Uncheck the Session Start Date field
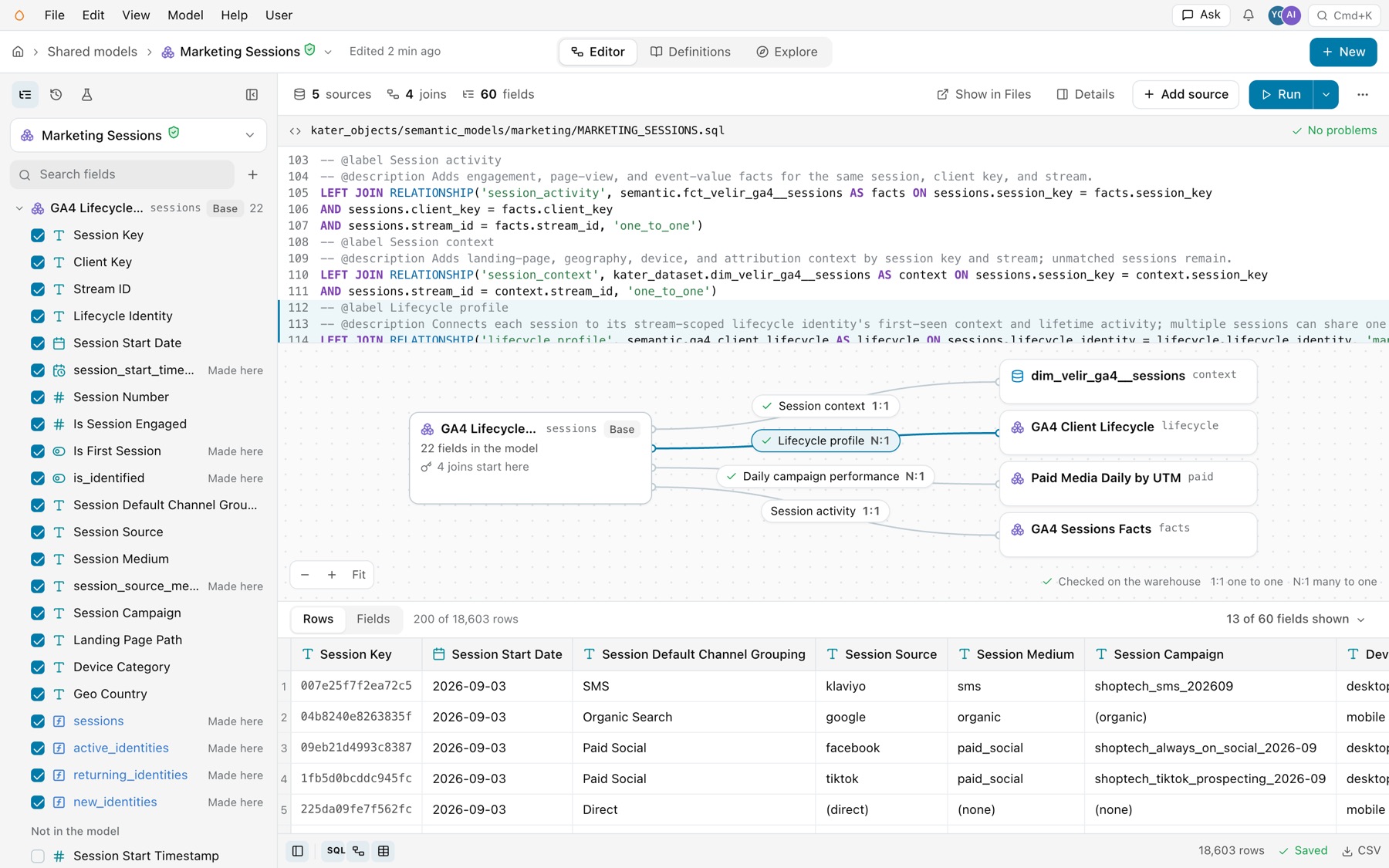1389x868 pixels. point(38,343)
